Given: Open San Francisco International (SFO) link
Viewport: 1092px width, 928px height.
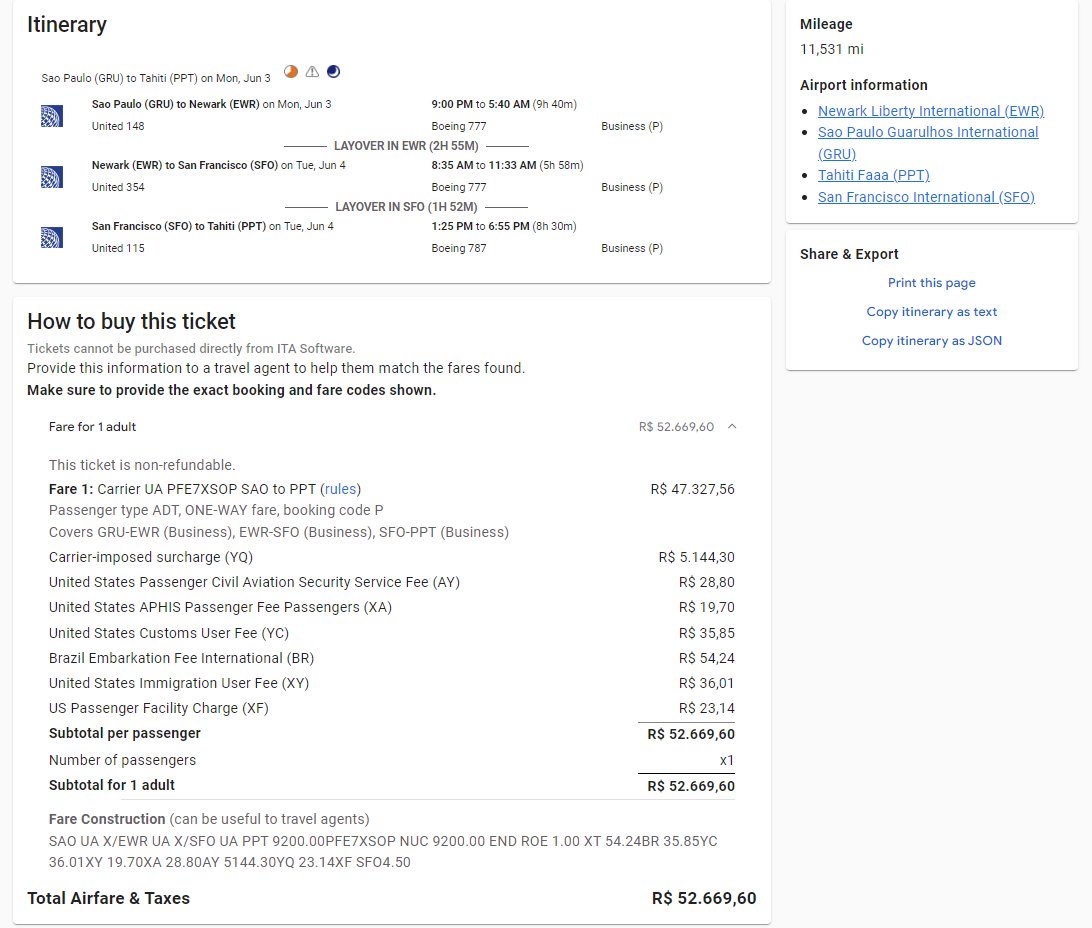Looking at the screenshot, I should pos(926,197).
